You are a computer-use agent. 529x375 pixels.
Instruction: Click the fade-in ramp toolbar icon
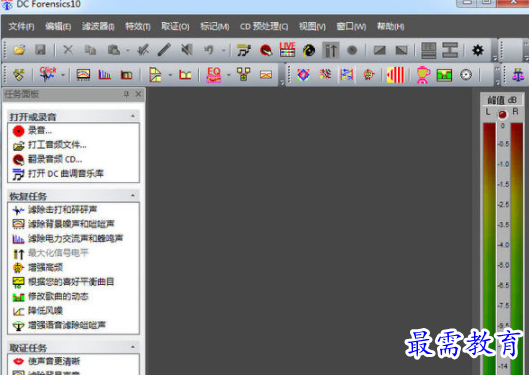(380, 51)
